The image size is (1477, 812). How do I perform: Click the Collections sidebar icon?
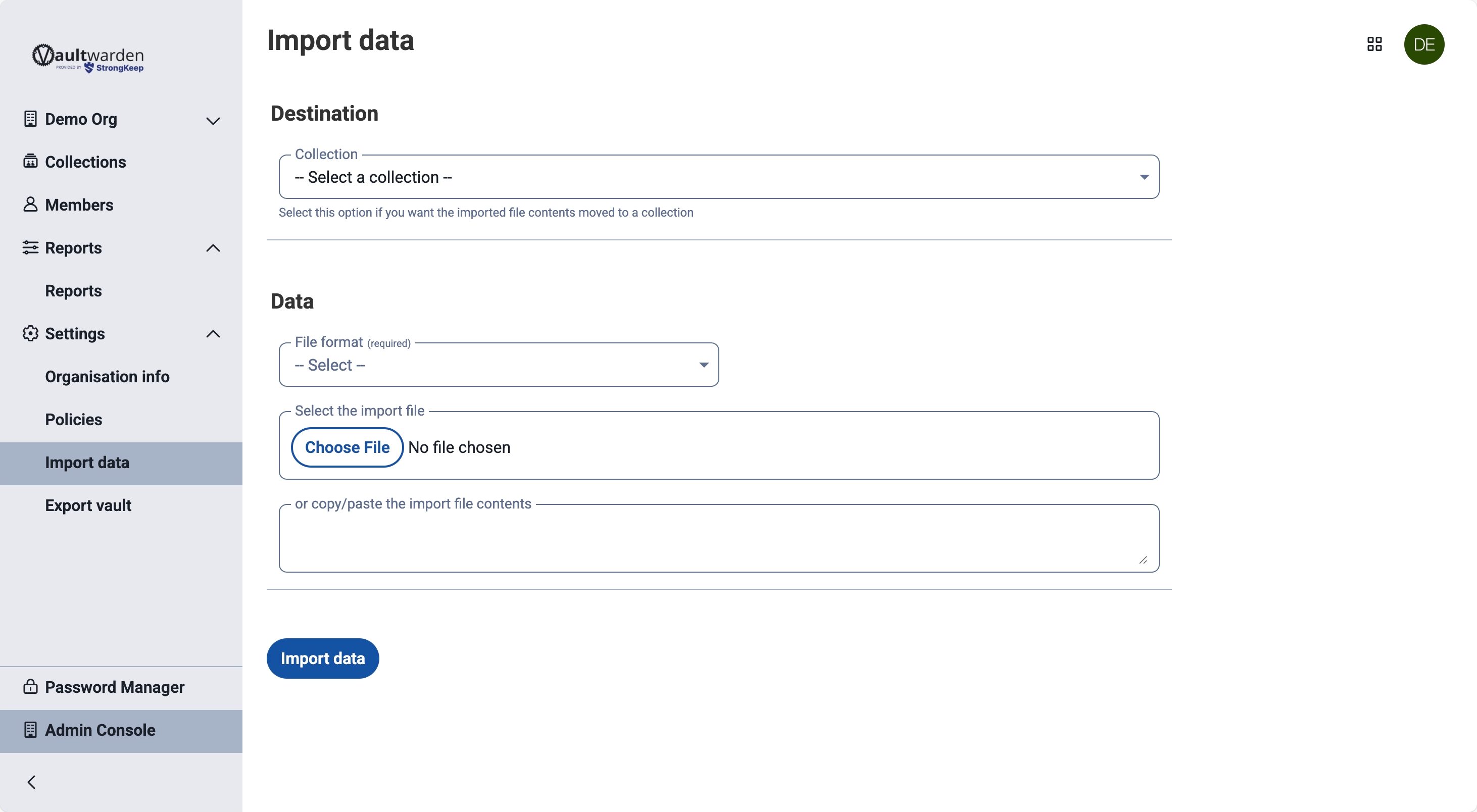point(30,162)
